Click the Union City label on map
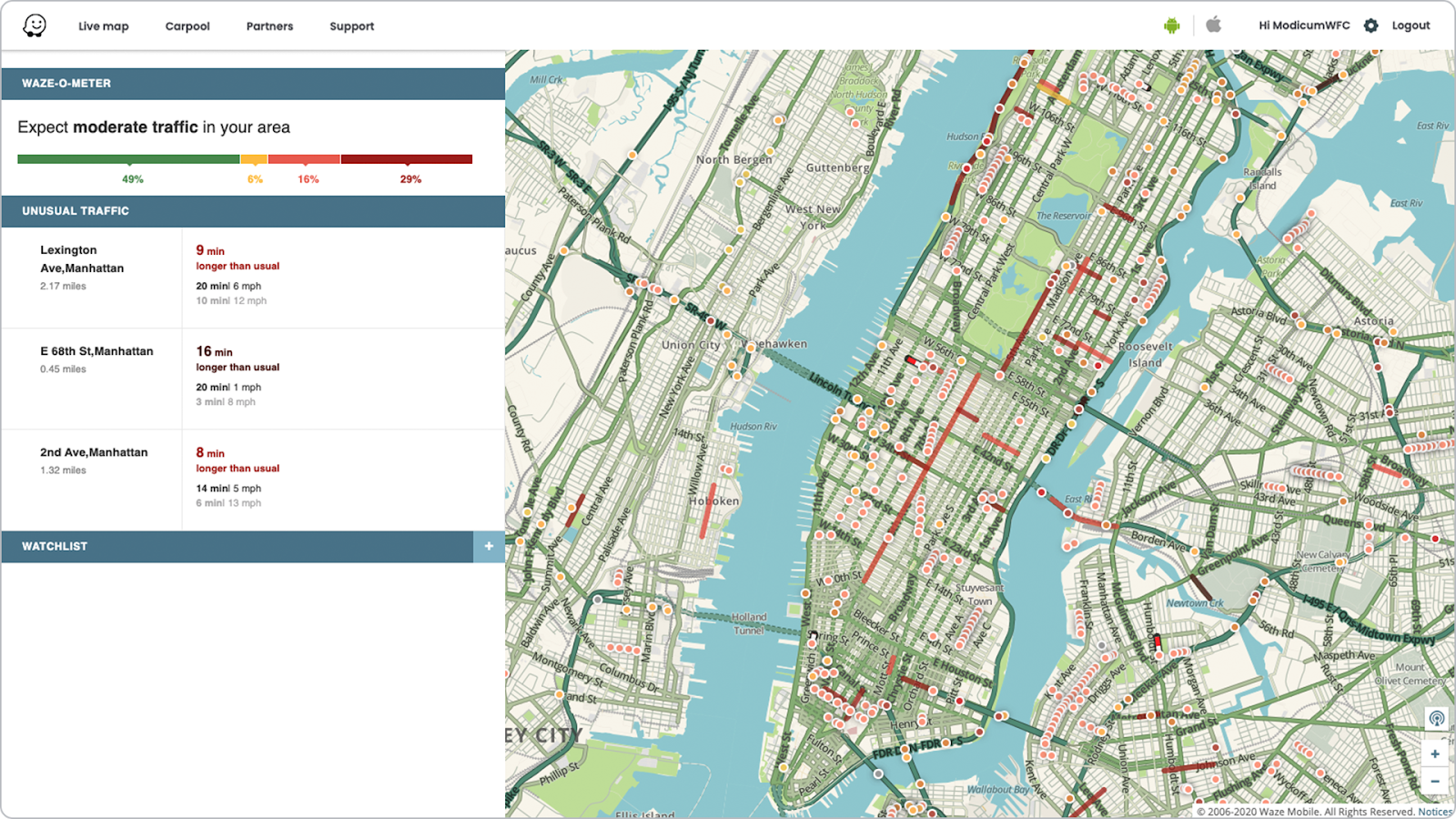 tap(691, 345)
